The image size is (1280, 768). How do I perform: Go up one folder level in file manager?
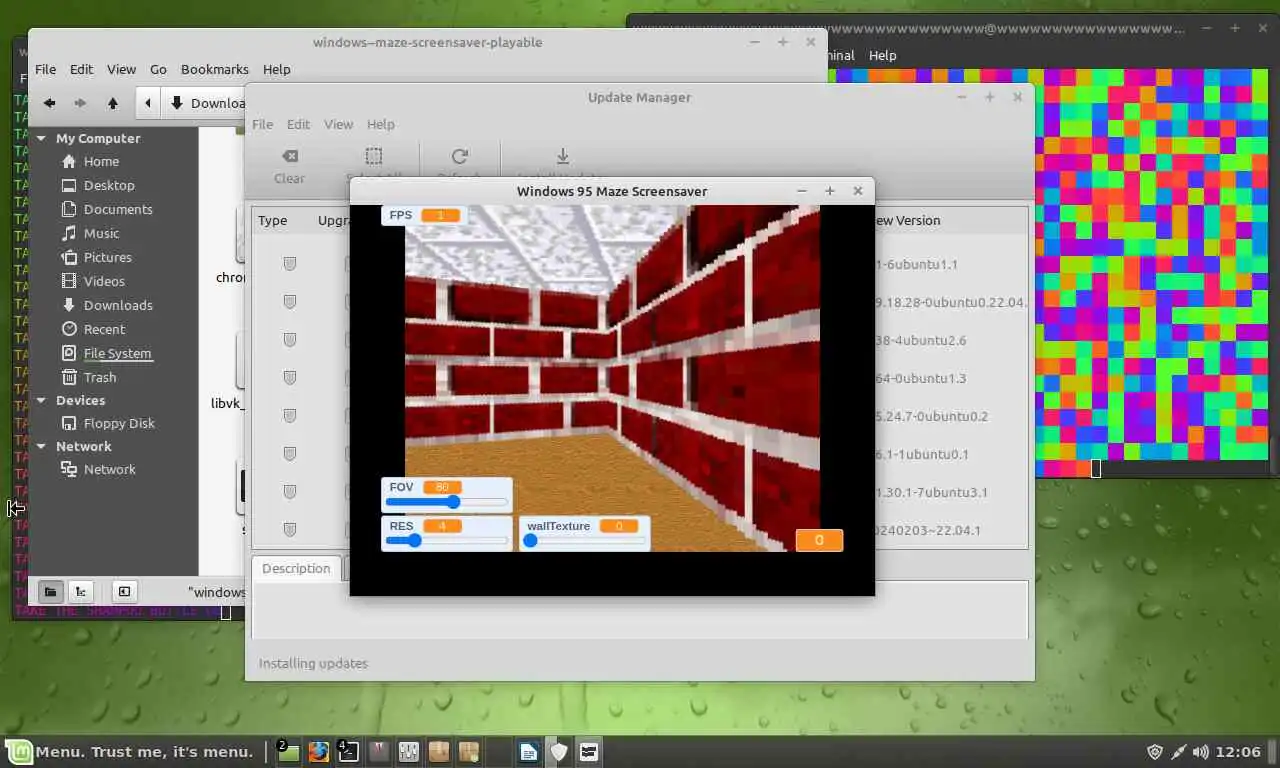pos(113,103)
